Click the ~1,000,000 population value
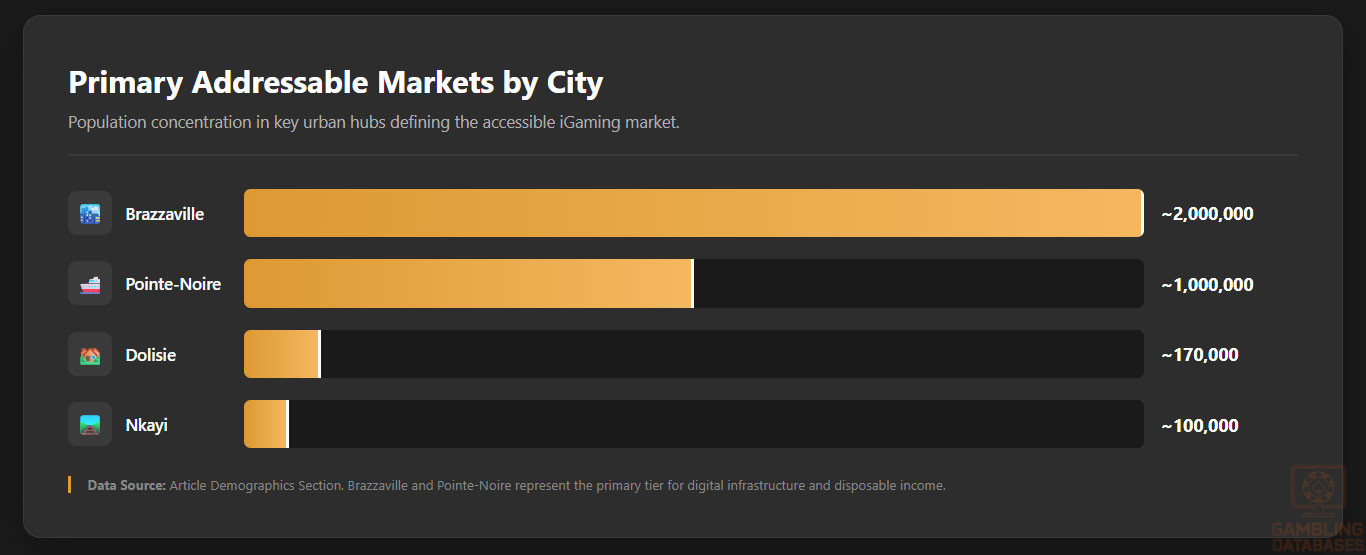The width and height of the screenshot is (1366, 555). point(1207,285)
